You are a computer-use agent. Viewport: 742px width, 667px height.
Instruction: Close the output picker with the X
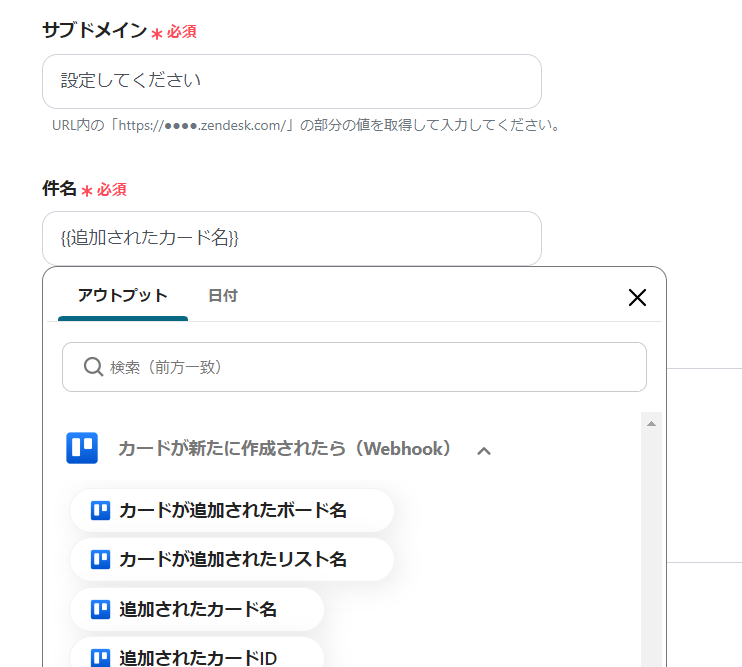[637, 297]
